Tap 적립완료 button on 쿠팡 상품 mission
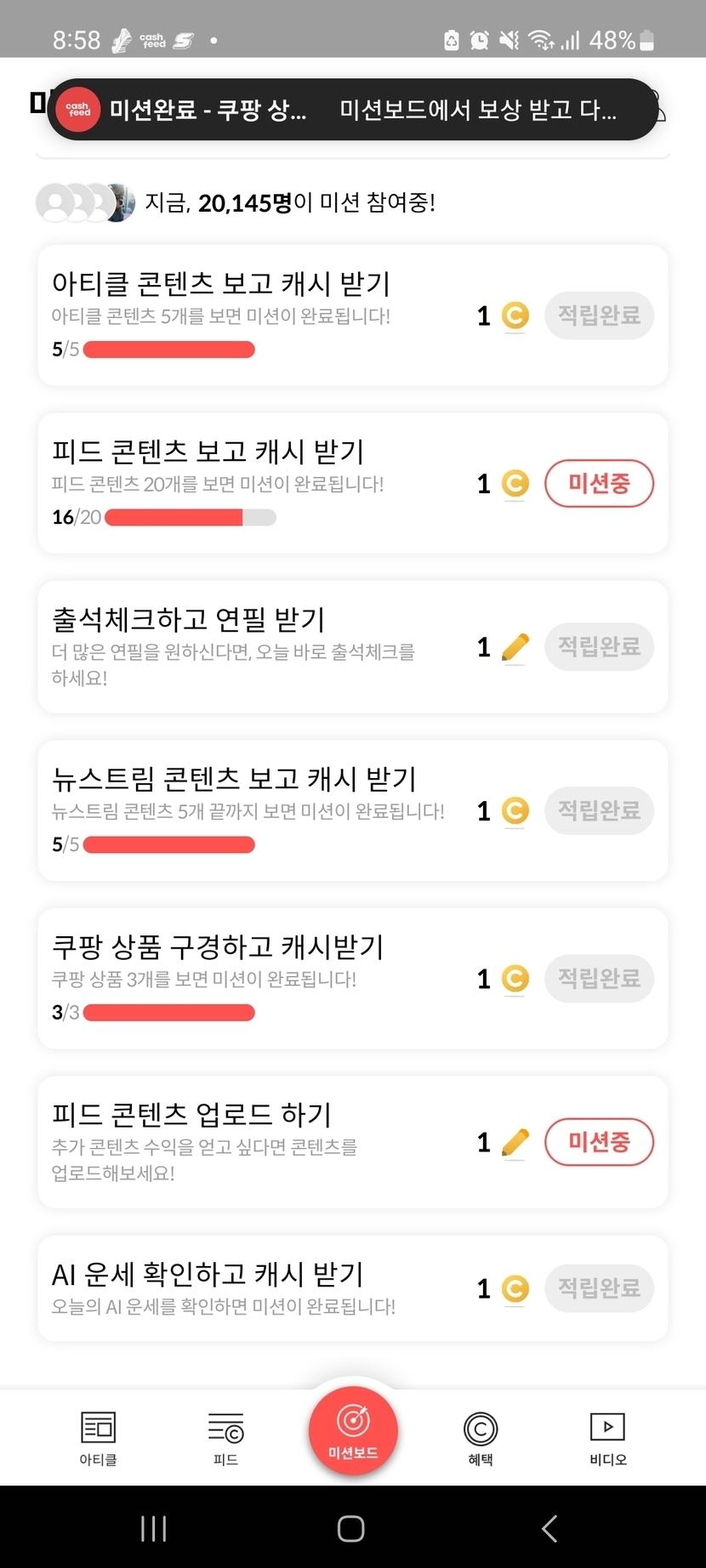 [599, 978]
